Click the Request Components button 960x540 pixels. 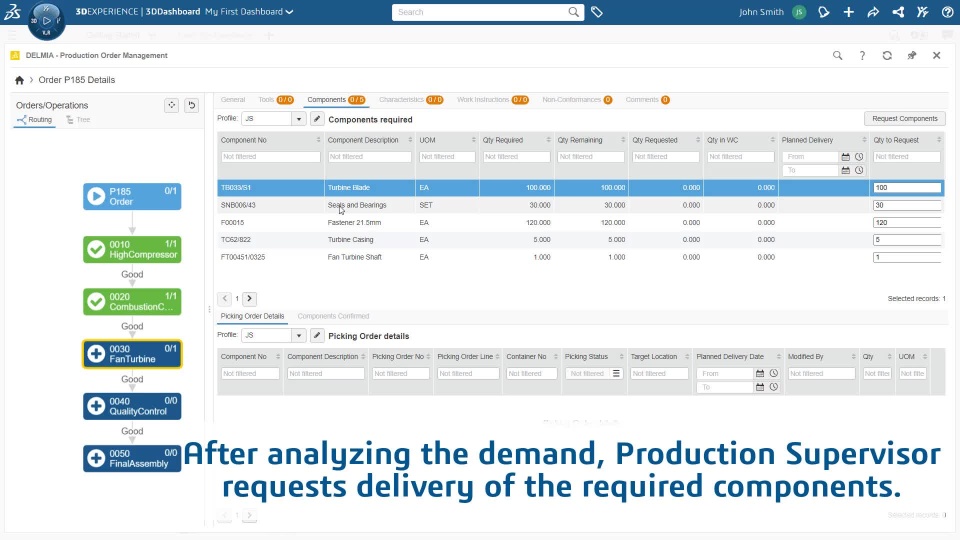tap(905, 119)
